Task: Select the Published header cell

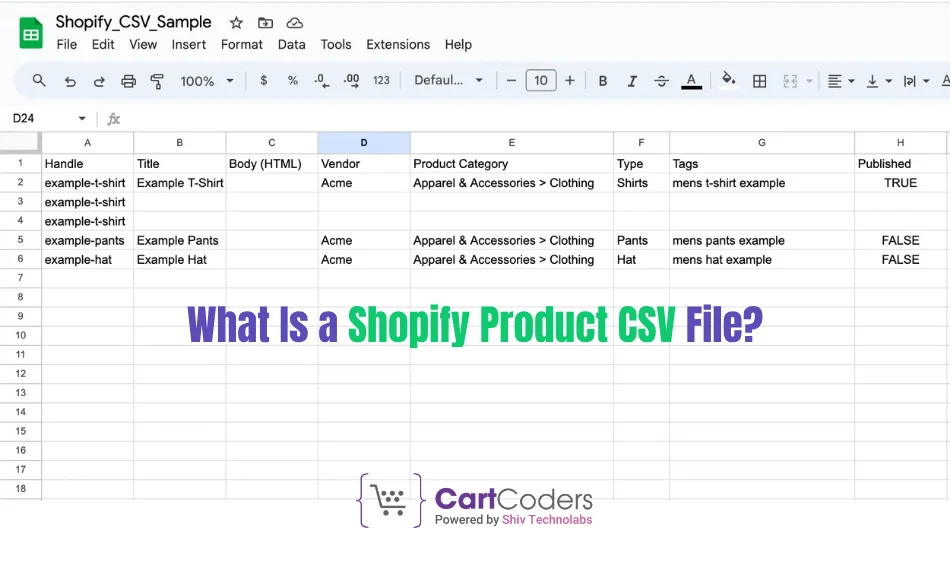Action: pos(900,164)
